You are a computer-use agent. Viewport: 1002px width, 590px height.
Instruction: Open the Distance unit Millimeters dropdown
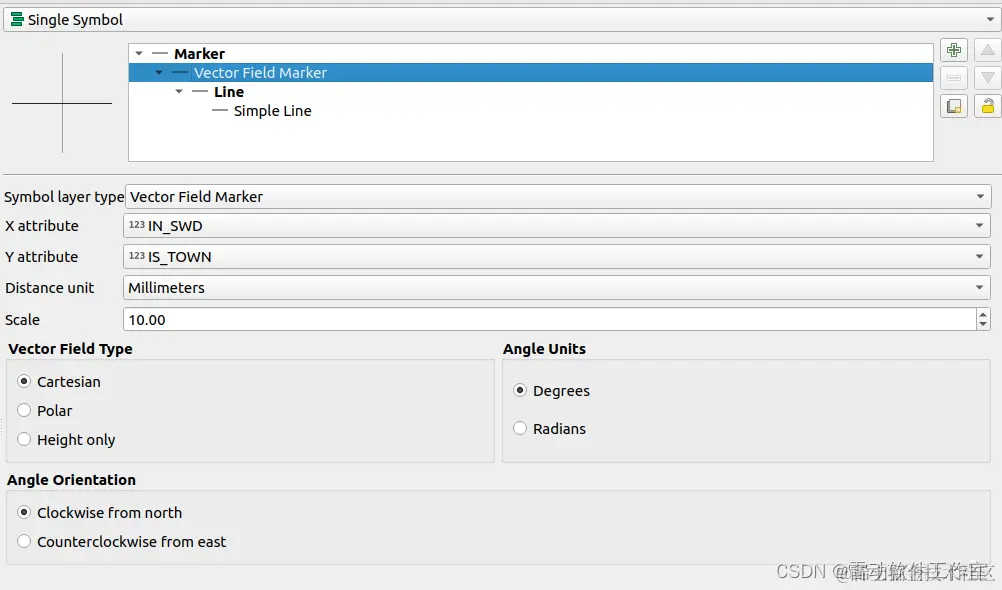coord(557,288)
